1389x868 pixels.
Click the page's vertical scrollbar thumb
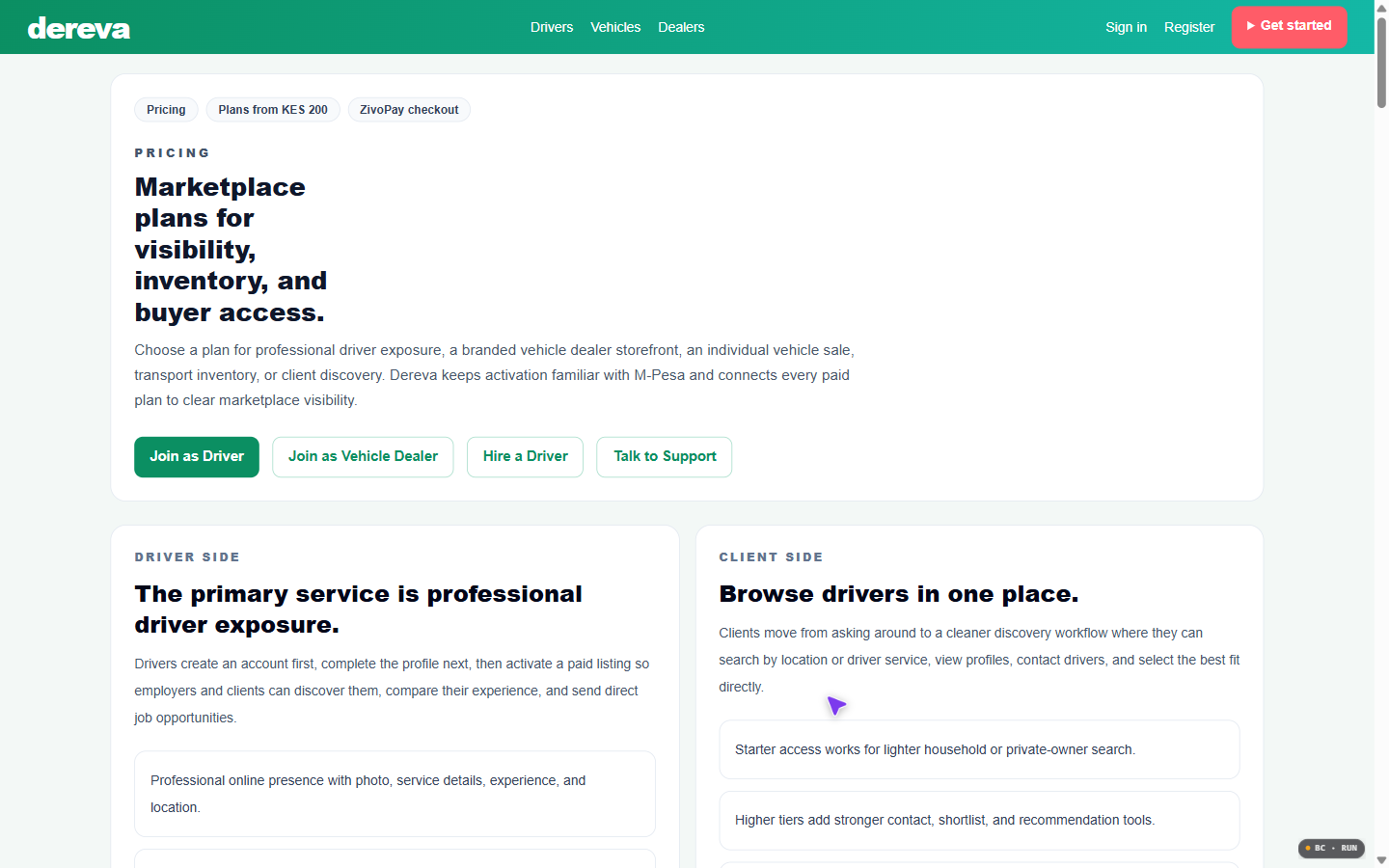point(1381,63)
